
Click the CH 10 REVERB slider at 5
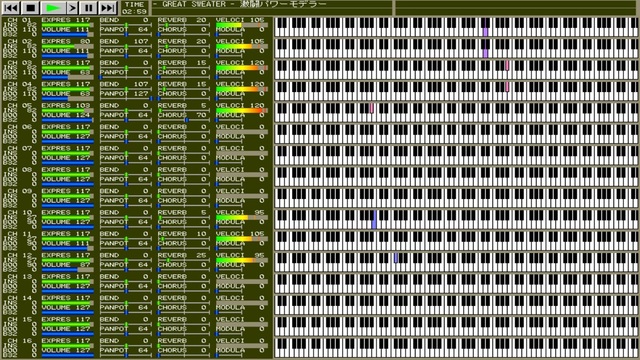pyautogui.click(x=183, y=217)
